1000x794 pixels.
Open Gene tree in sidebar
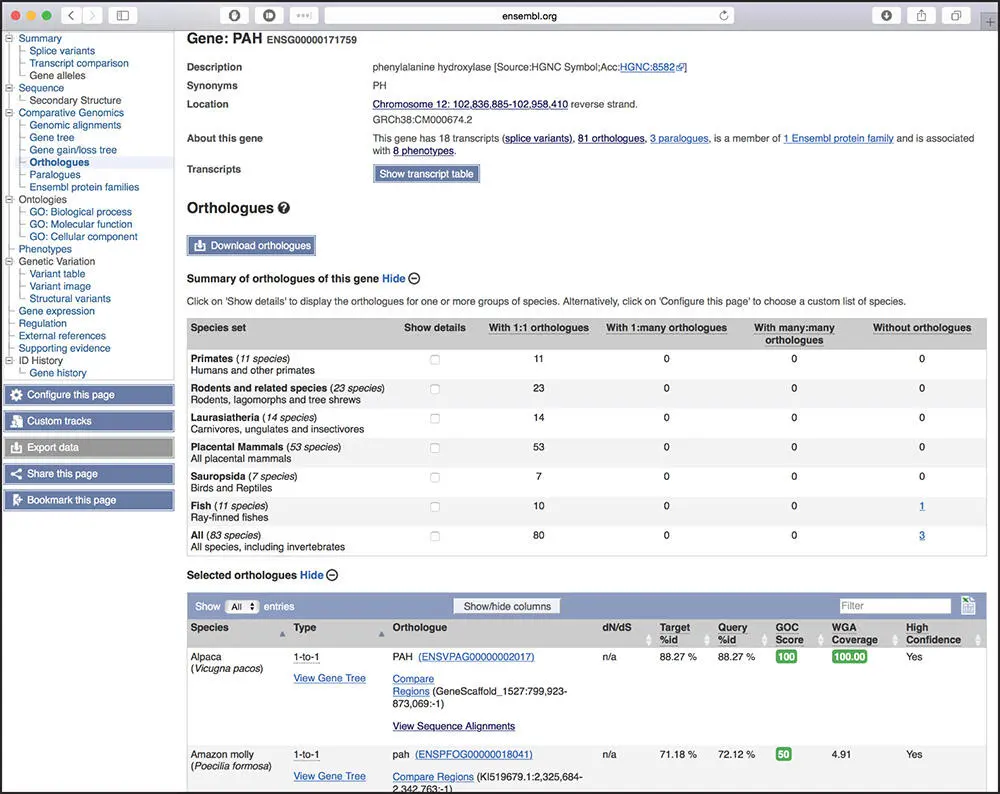51,138
